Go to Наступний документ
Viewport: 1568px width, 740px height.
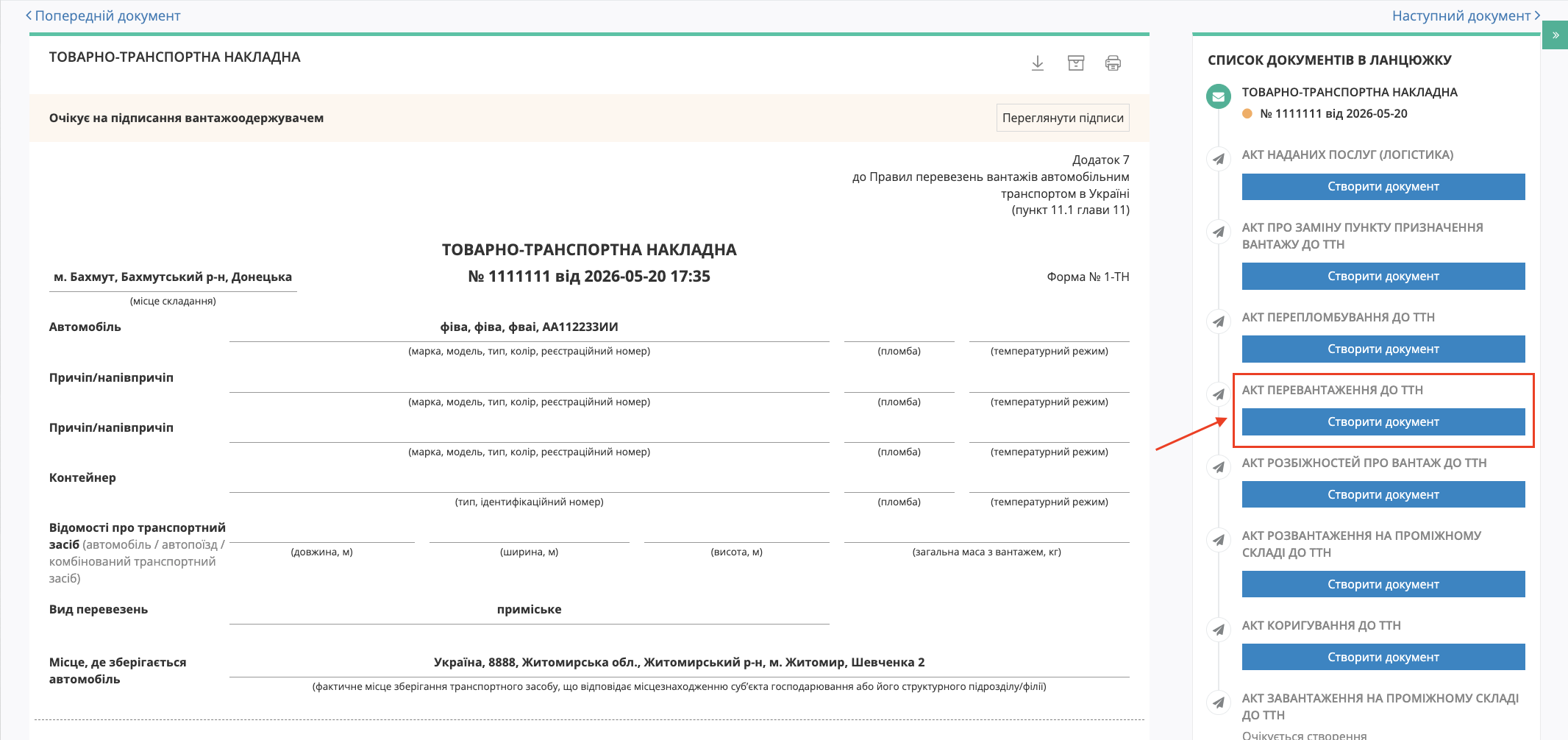coord(1466,15)
